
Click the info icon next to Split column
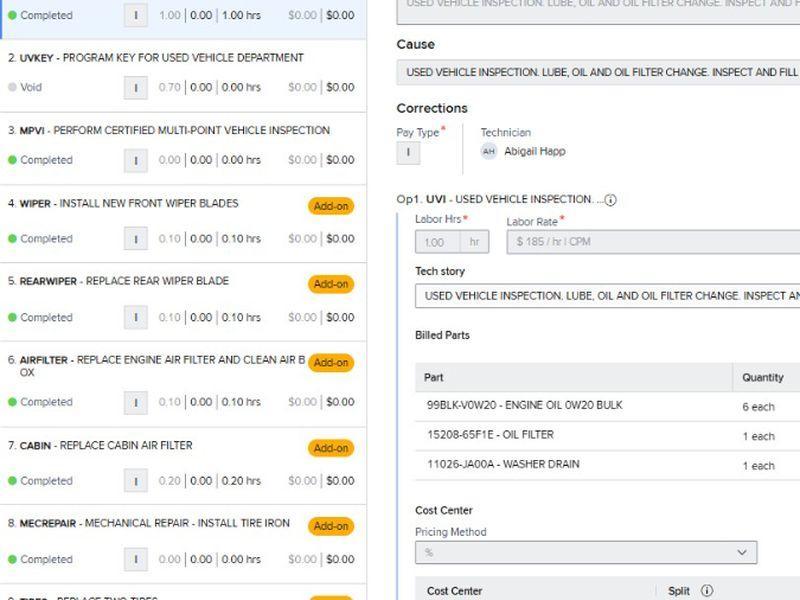tap(707, 591)
